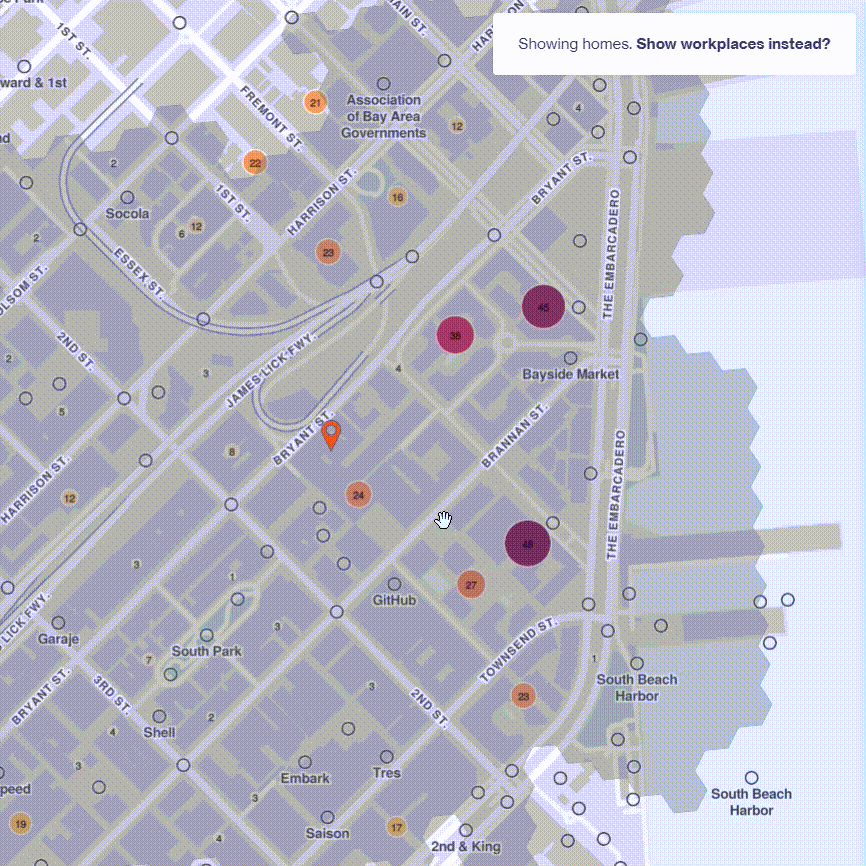Select the red cluster labeled 38
This screenshot has height=866, width=866.
[455, 335]
